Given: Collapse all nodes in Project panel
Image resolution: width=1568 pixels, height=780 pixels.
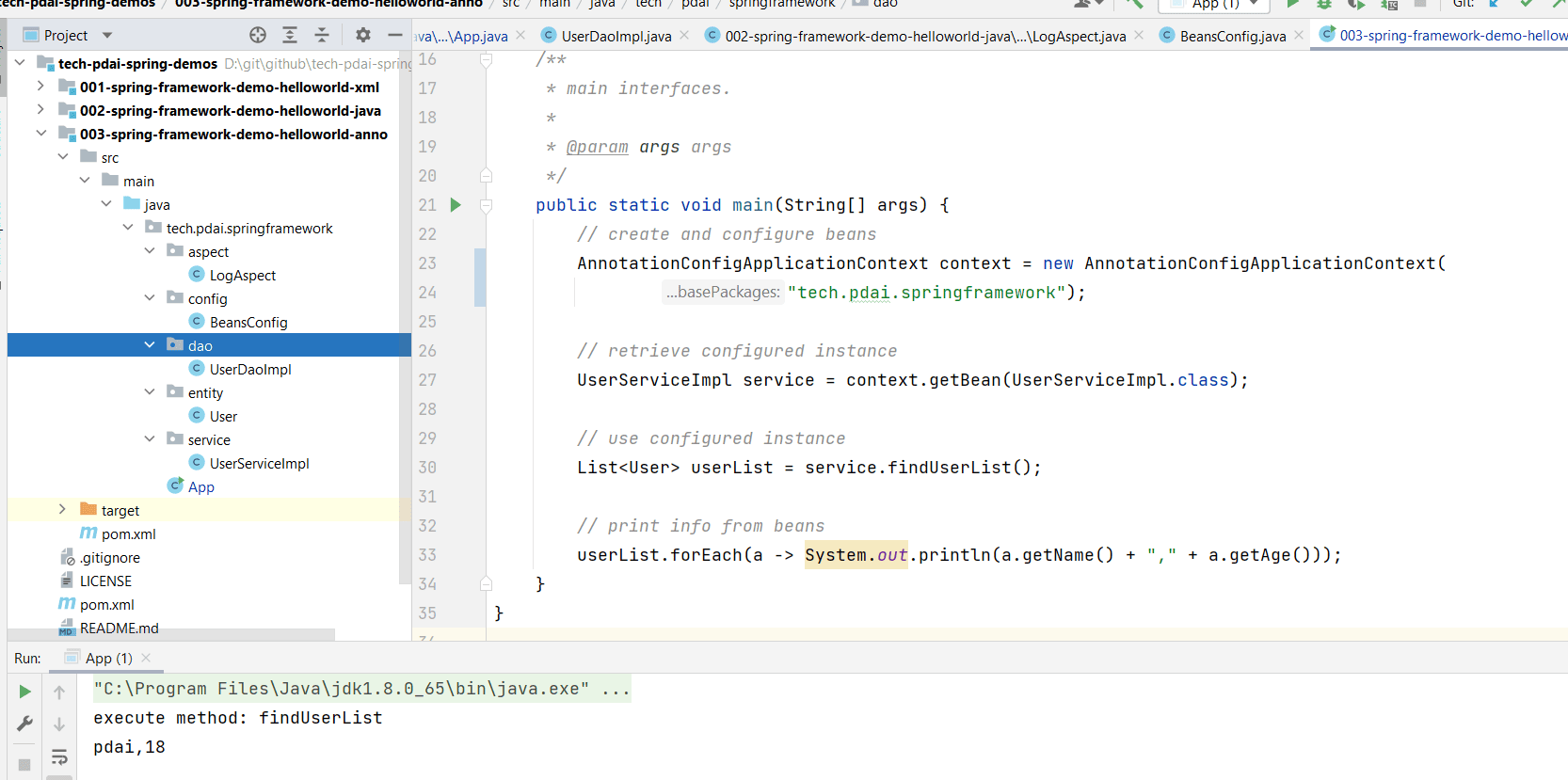Looking at the screenshot, I should [x=322, y=35].
